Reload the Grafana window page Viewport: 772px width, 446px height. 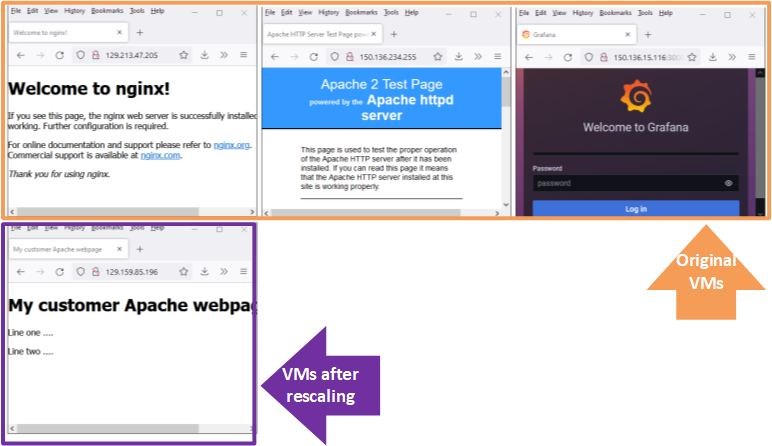click(x=568, y=58)
